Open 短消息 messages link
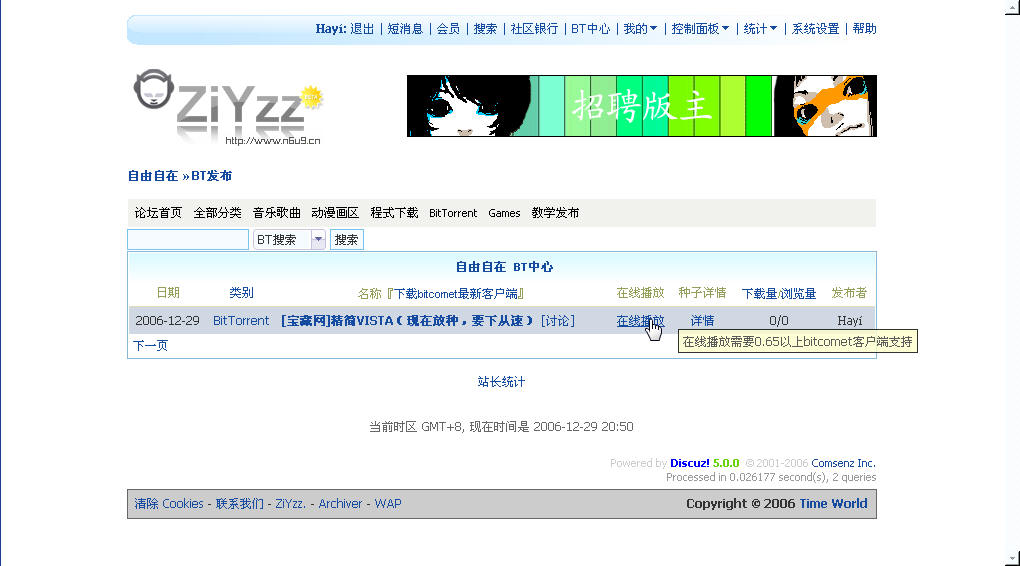The height and width of the screenshot is (566, 1020). (x=405, y=29)
